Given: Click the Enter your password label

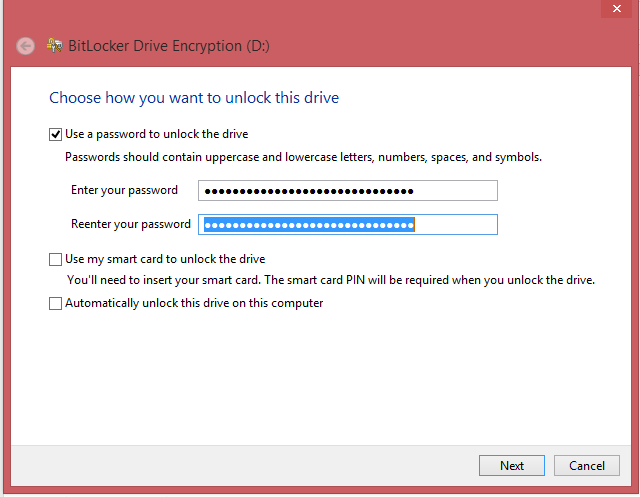Looking at the screenshot, I should coord(124,190).
